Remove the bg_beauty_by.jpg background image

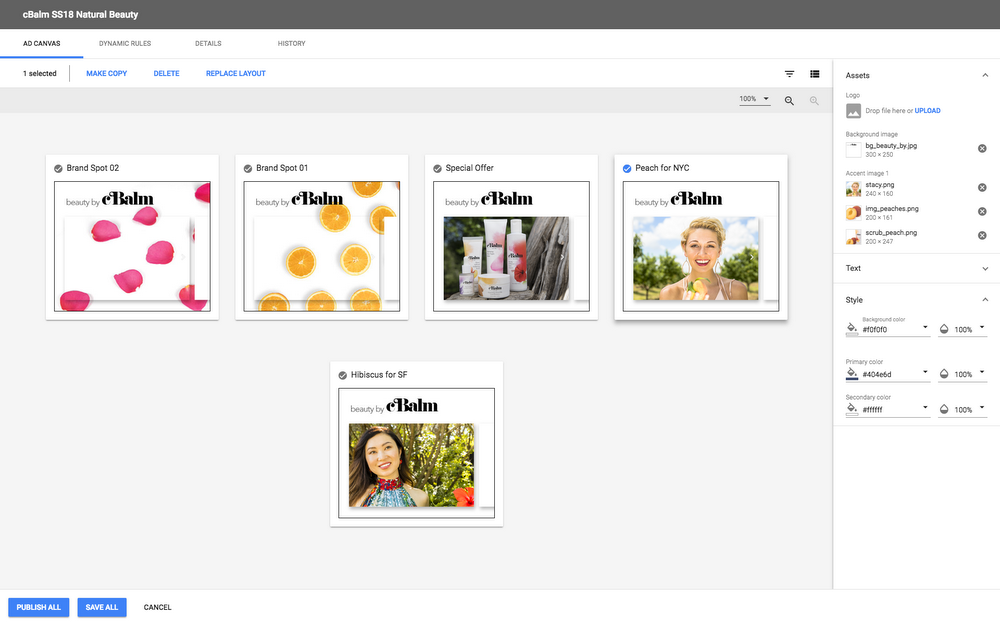982,149
